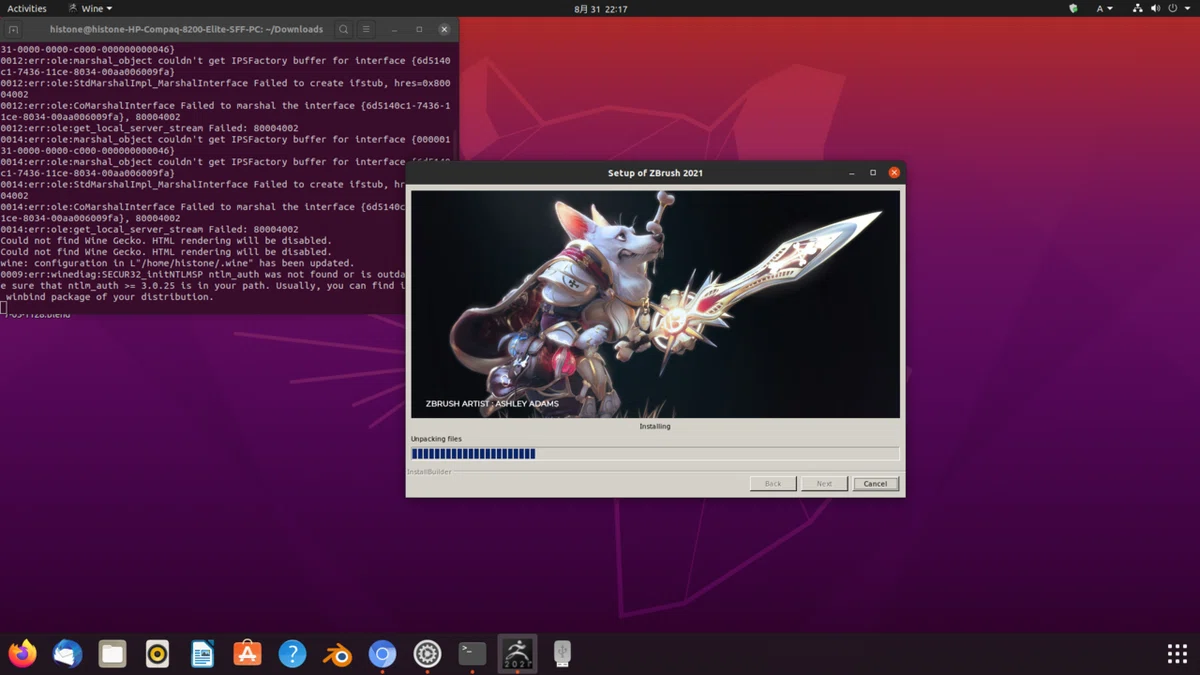Click the 'Unpacking files' status text
Image resolution: width=1200 pixels, height=675 pixels.
(436, 439)
